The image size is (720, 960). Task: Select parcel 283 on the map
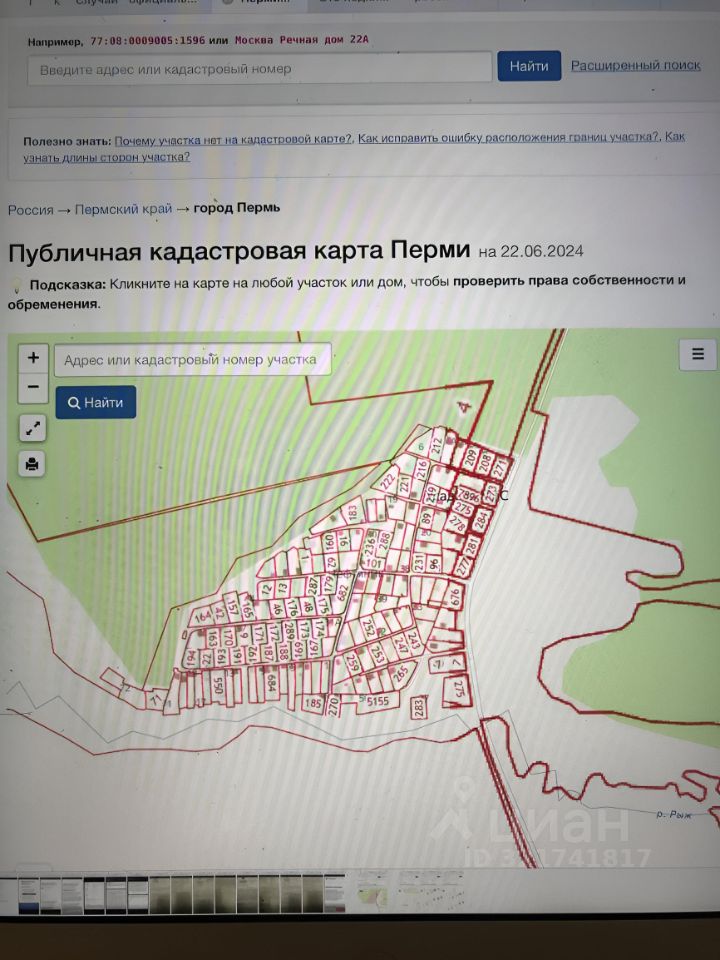[419, 708]
